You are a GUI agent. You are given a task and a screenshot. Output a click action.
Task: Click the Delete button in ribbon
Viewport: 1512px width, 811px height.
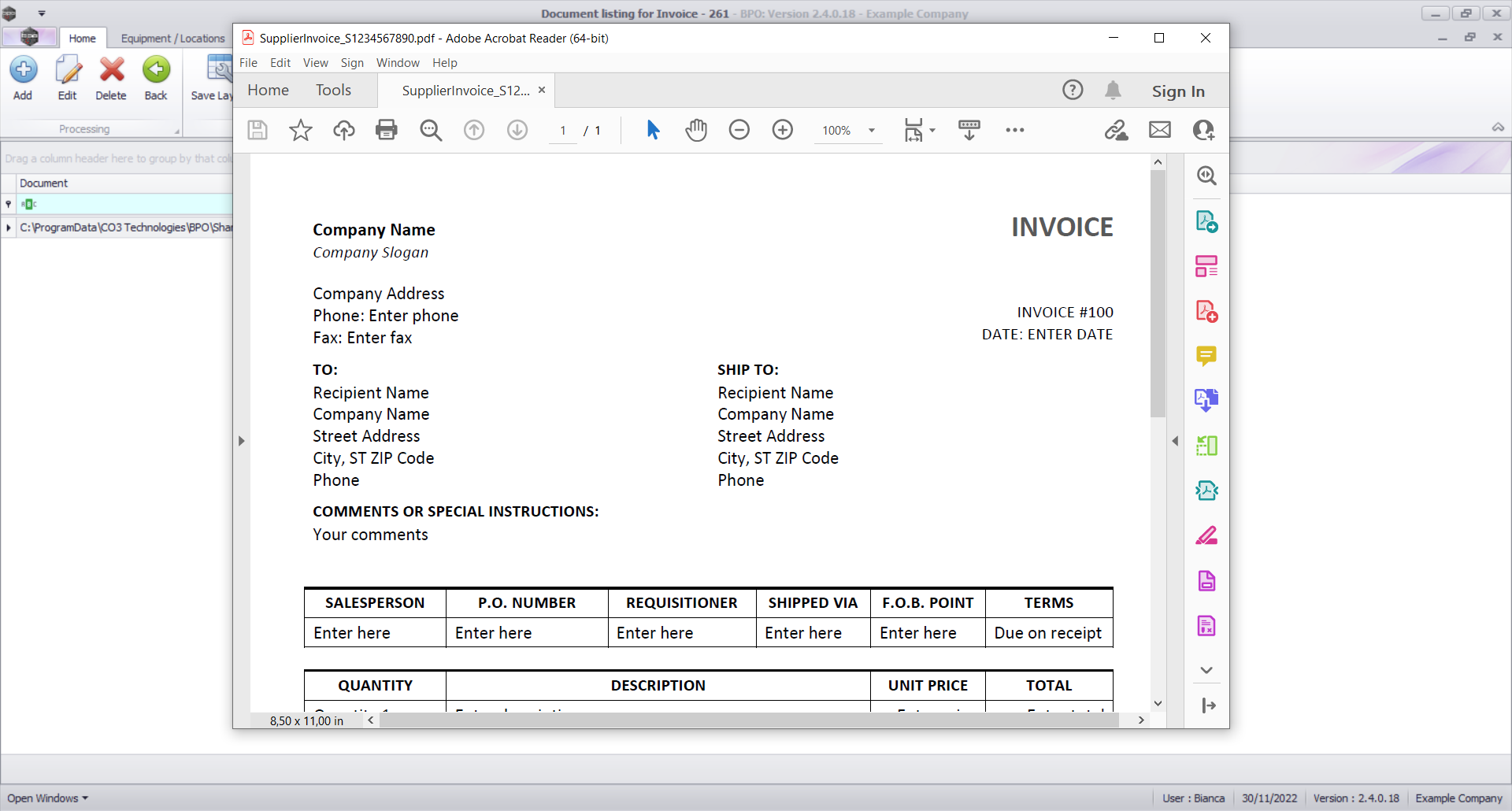coord(111,79)
